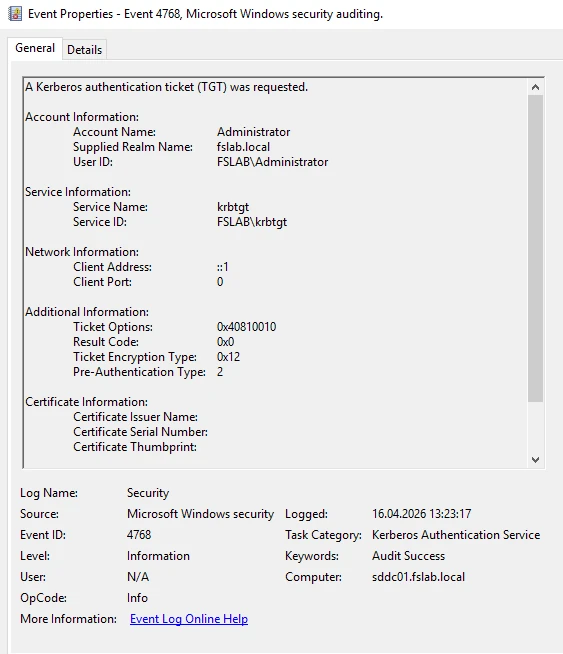Click the Supplied Realm Name fslab.local
This screenshot has height=654, width=563.
pos(243,147)
